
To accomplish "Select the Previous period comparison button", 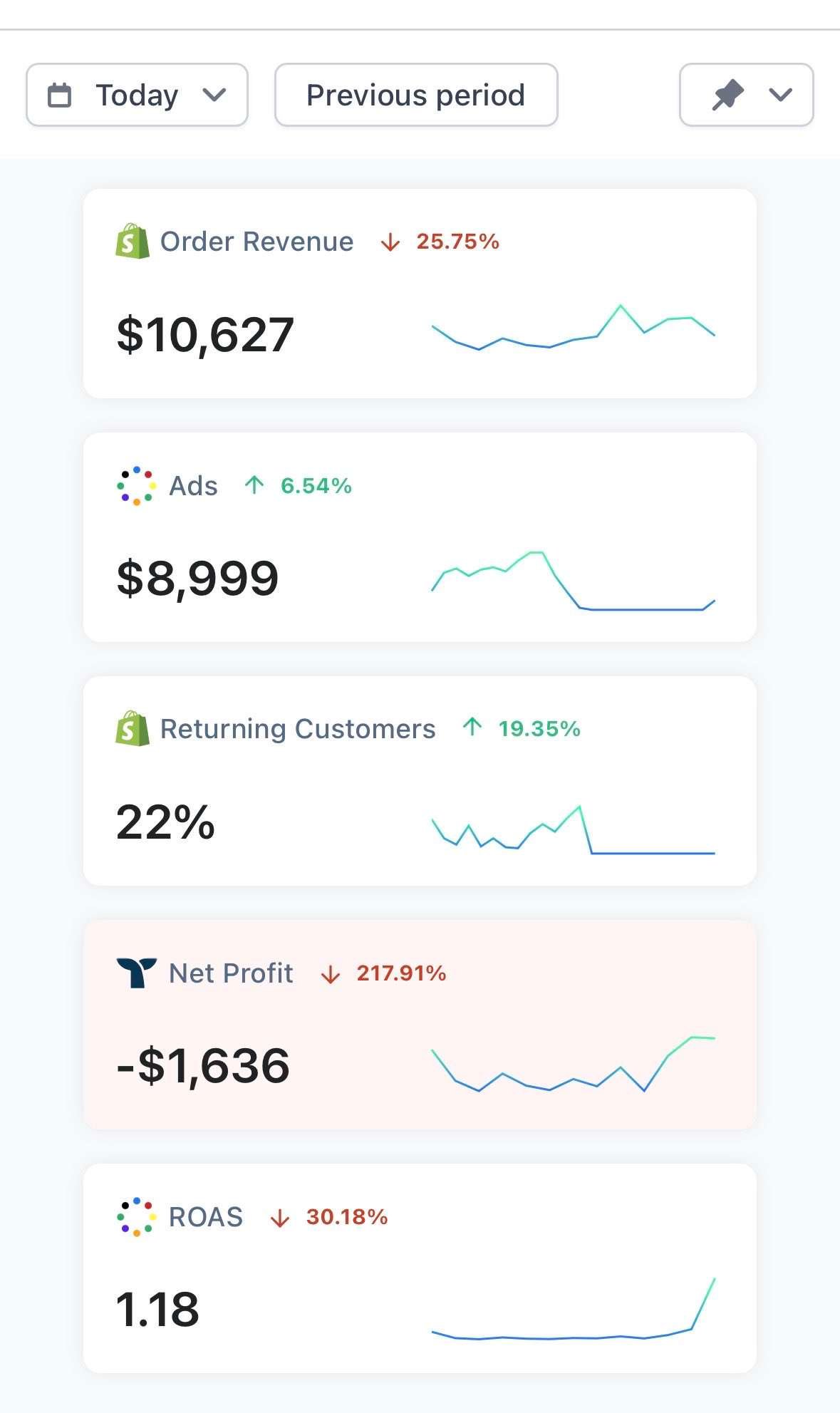I will pos(416,95).
